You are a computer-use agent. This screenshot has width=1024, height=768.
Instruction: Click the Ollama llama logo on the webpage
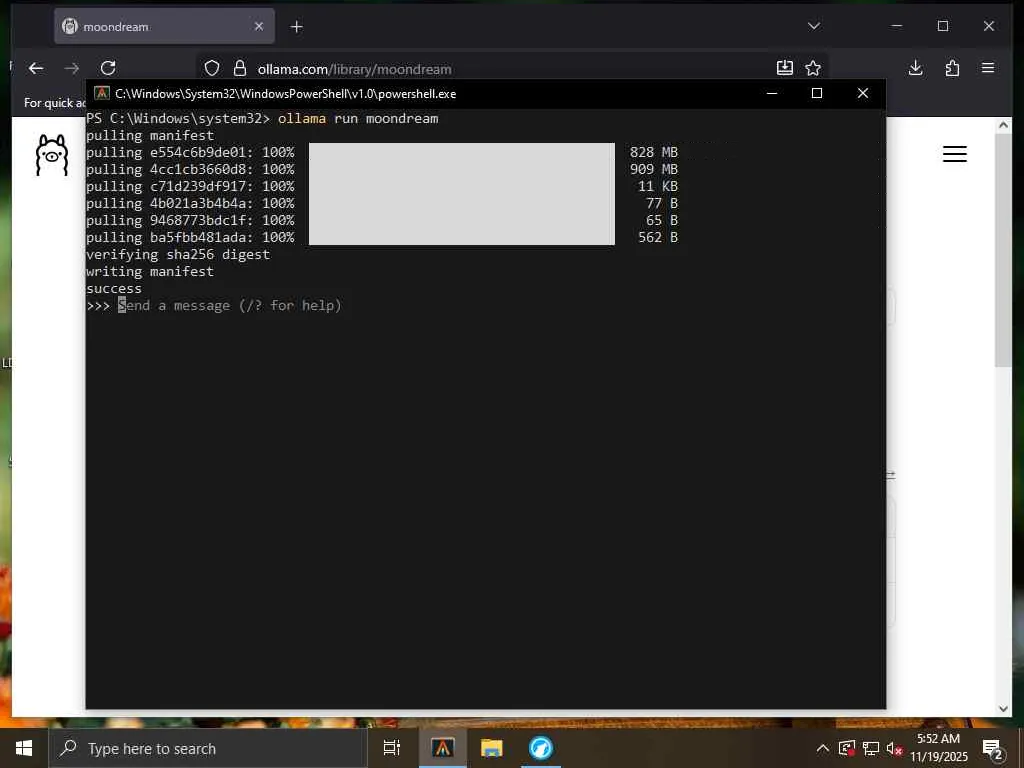tap(52, 155)
